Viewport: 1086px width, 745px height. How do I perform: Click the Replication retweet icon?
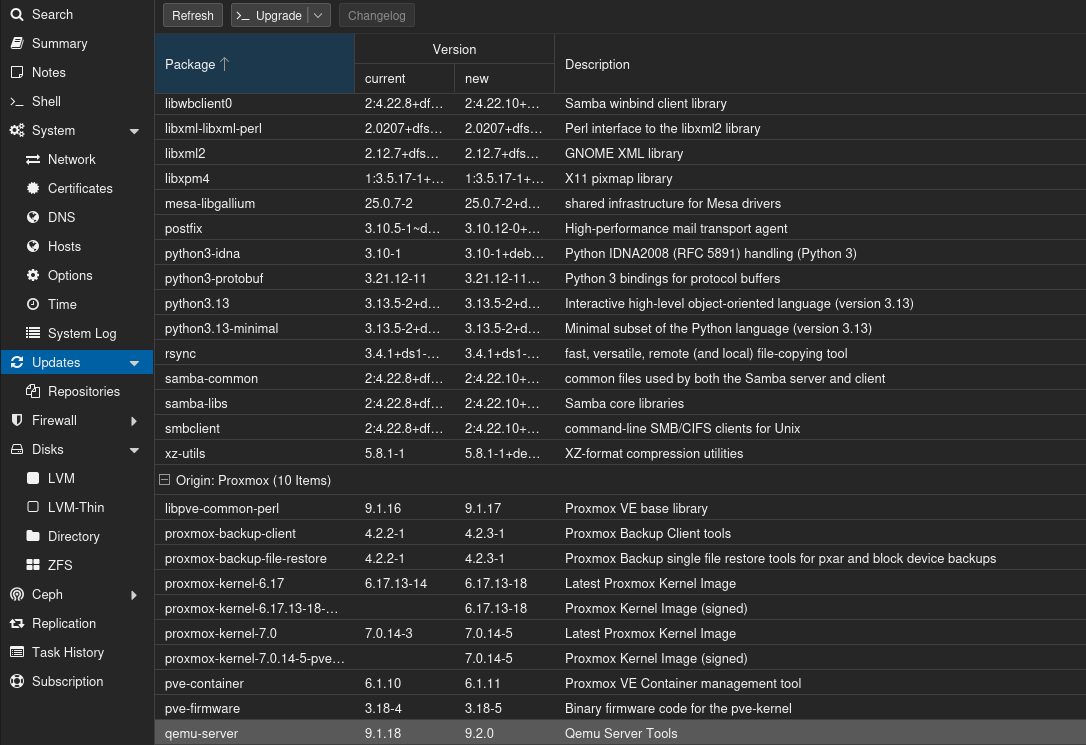[17, 623]
